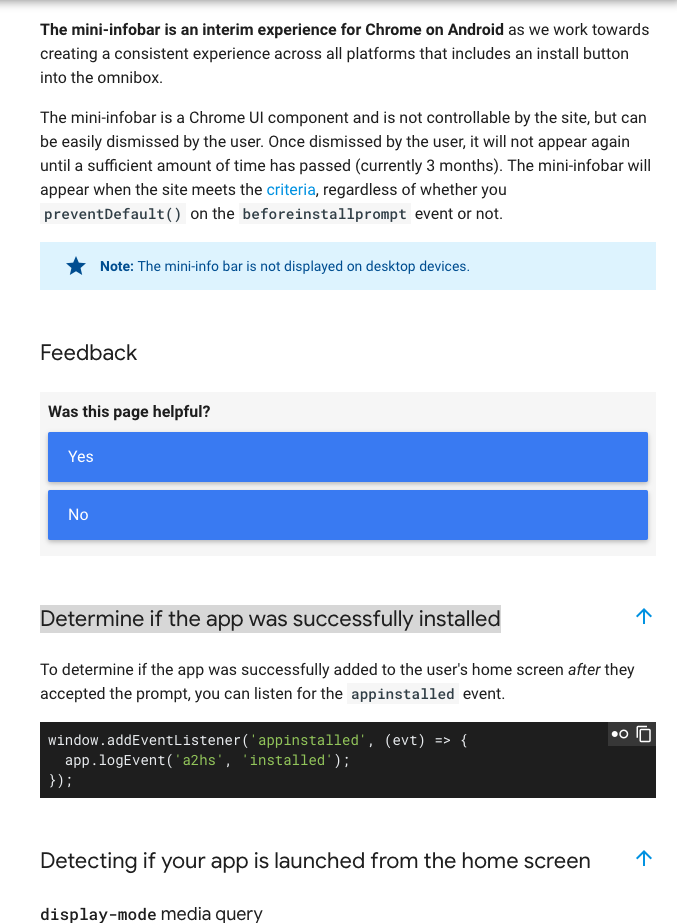
Task: Open the criteria hyperlink
Action: 290,189
